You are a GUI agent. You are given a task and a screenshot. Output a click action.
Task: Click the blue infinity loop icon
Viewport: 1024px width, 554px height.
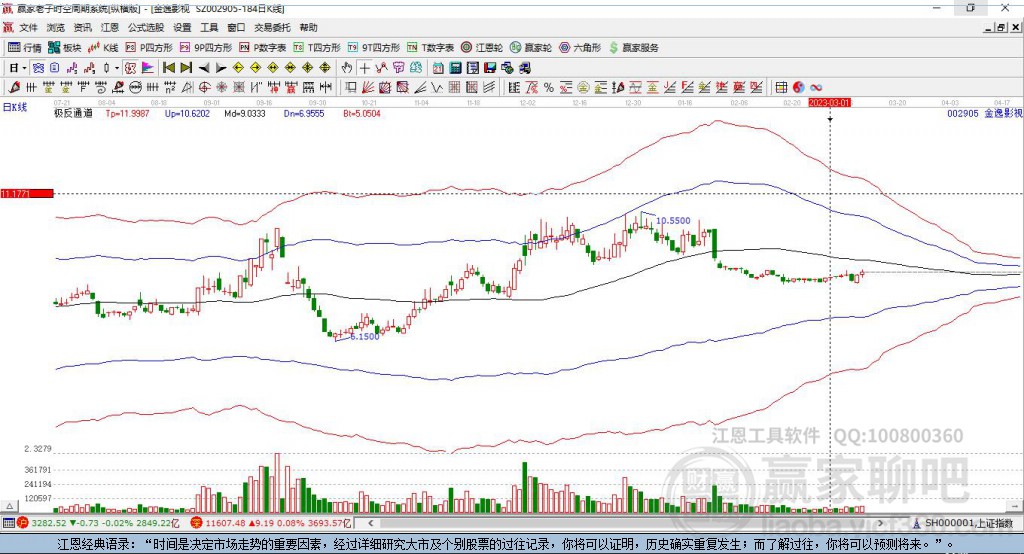click(816, 87)
